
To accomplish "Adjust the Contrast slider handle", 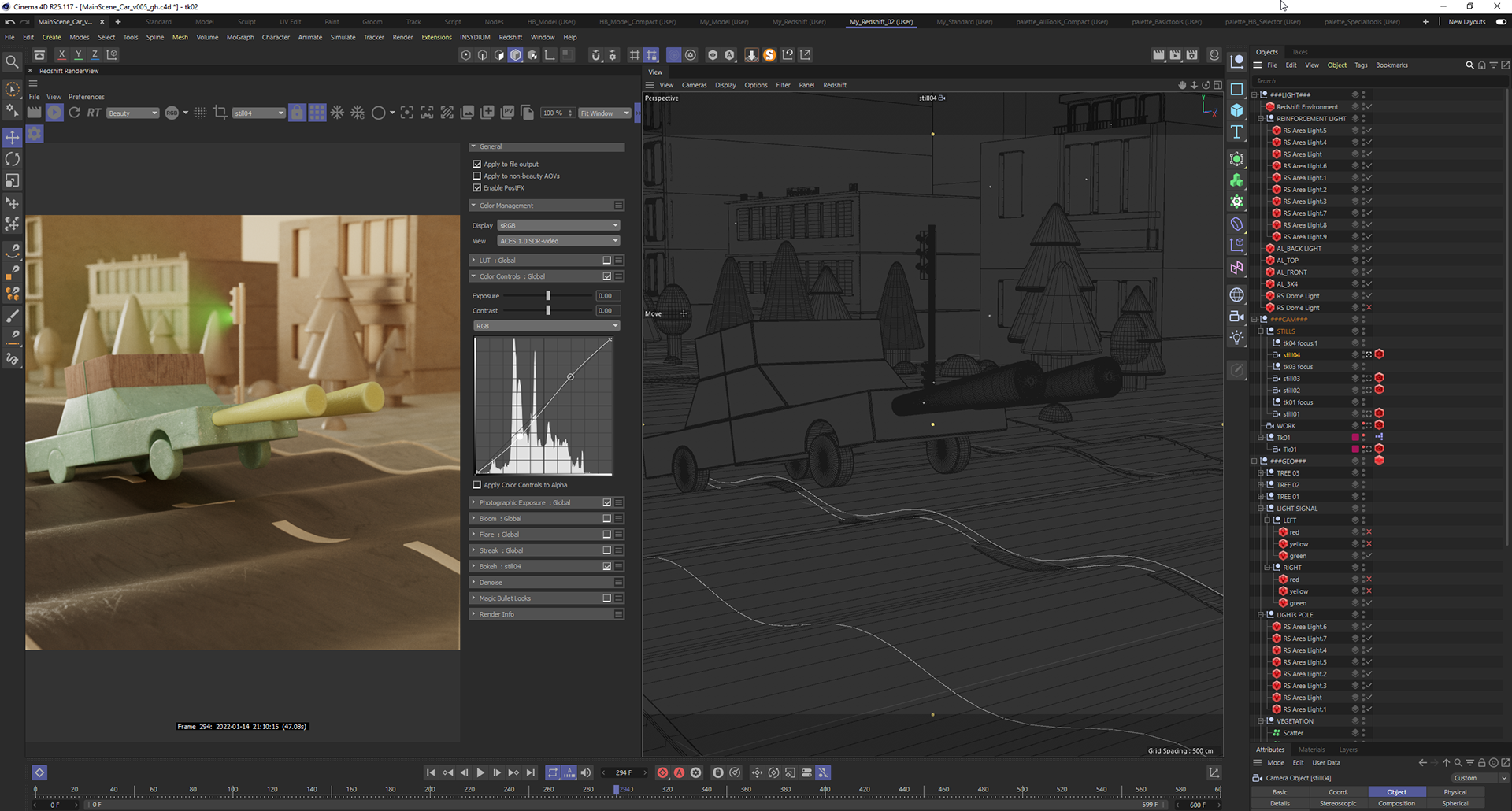I will tap(548, 310).
